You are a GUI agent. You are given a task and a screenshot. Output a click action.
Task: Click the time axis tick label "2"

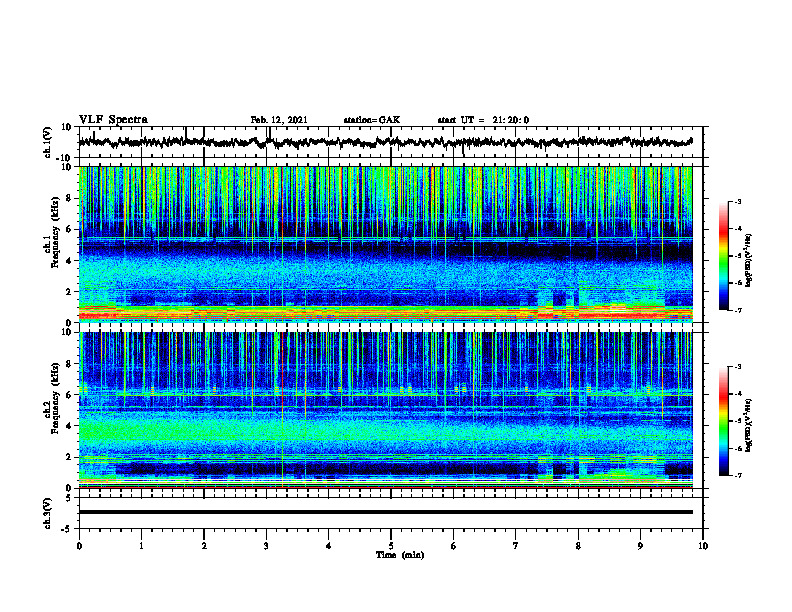pos(204,546)
